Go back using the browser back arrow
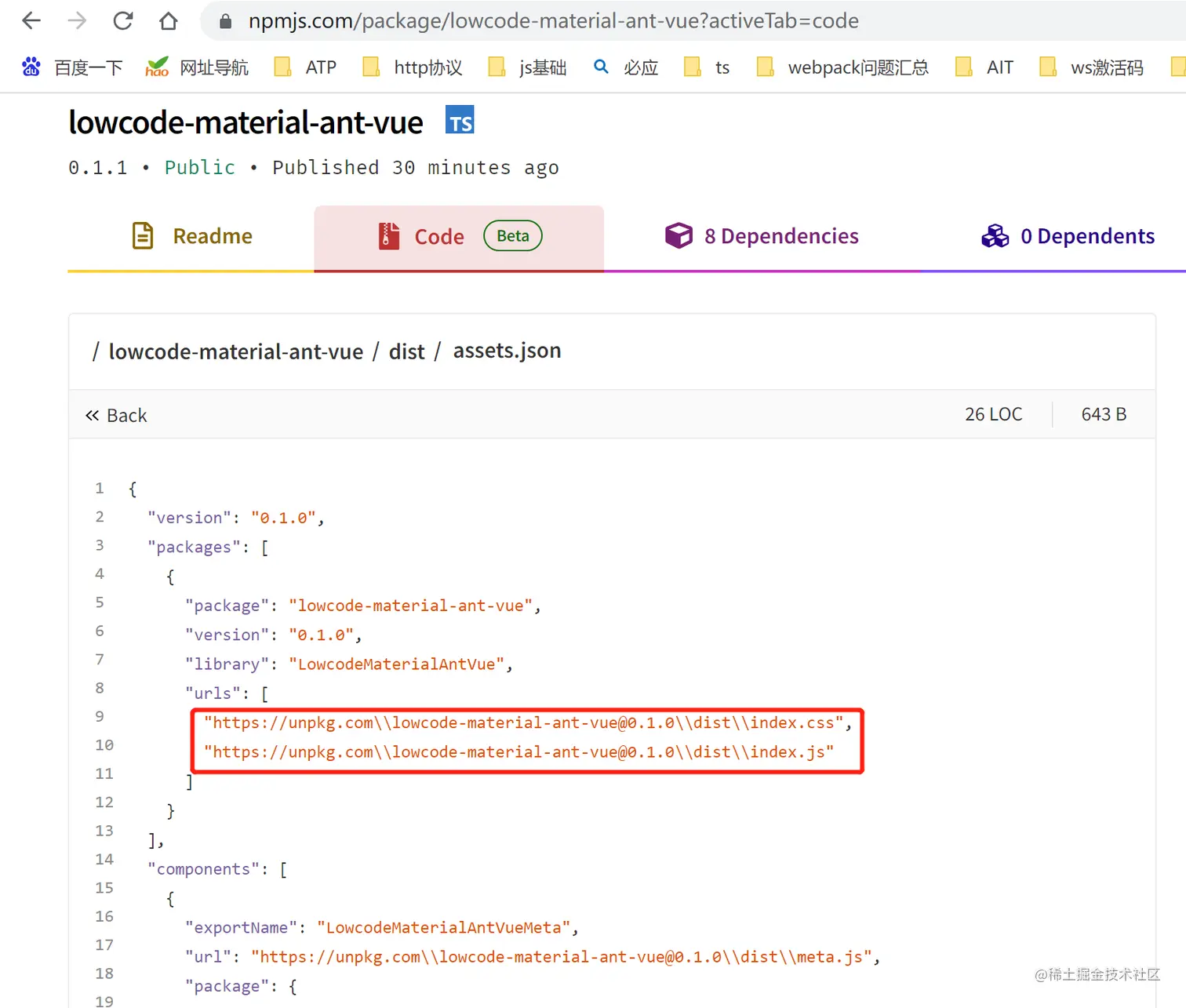 (31, 20)
